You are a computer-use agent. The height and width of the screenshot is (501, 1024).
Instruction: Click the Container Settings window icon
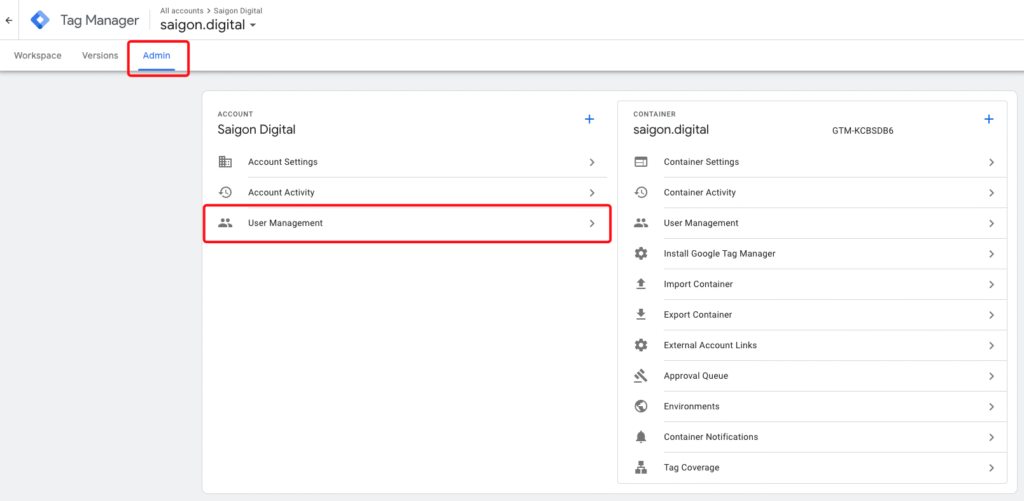[x=641, y=161]
